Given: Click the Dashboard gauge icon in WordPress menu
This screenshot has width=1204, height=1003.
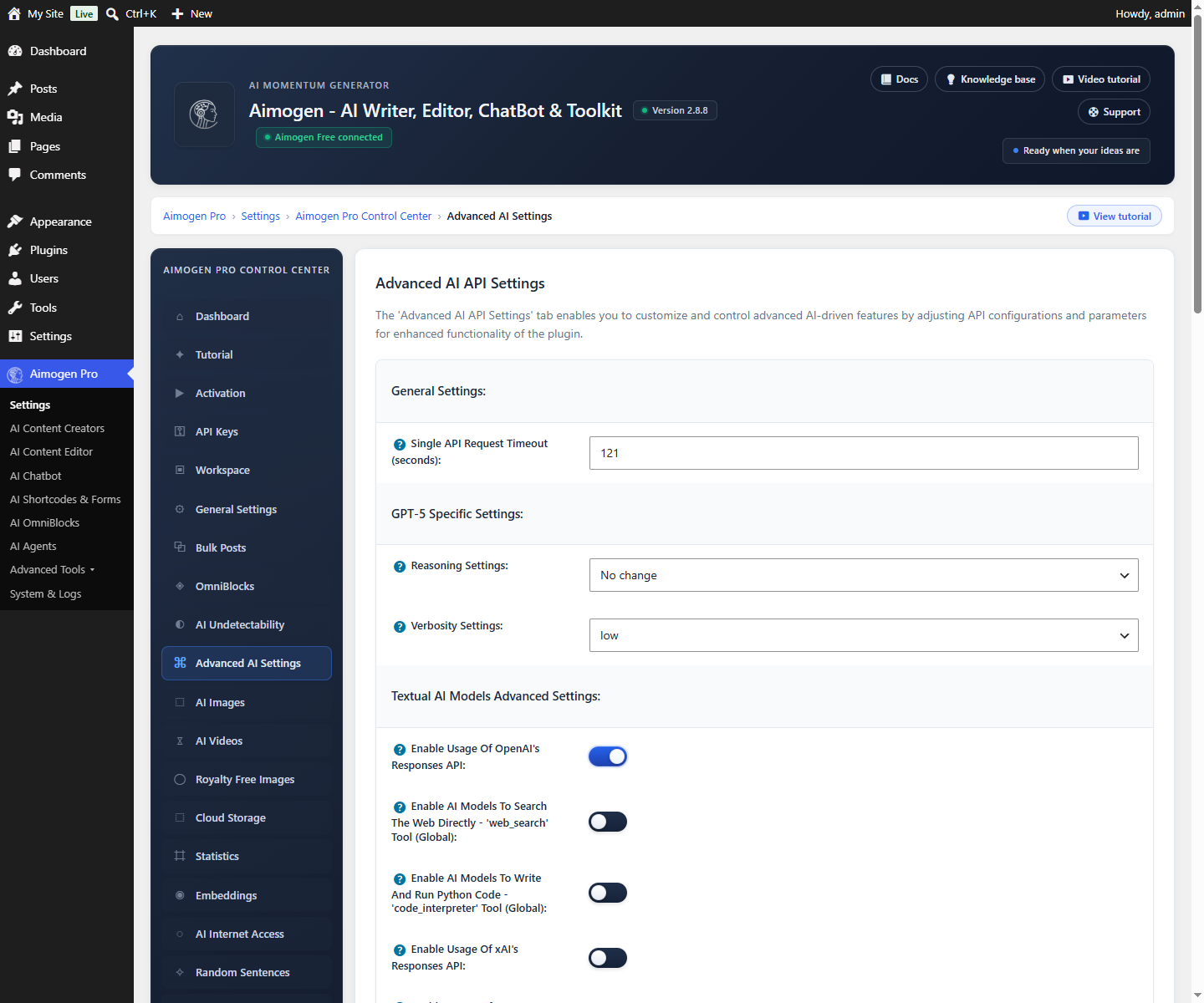Looking at the screenshot, I should tap(15, 51).
